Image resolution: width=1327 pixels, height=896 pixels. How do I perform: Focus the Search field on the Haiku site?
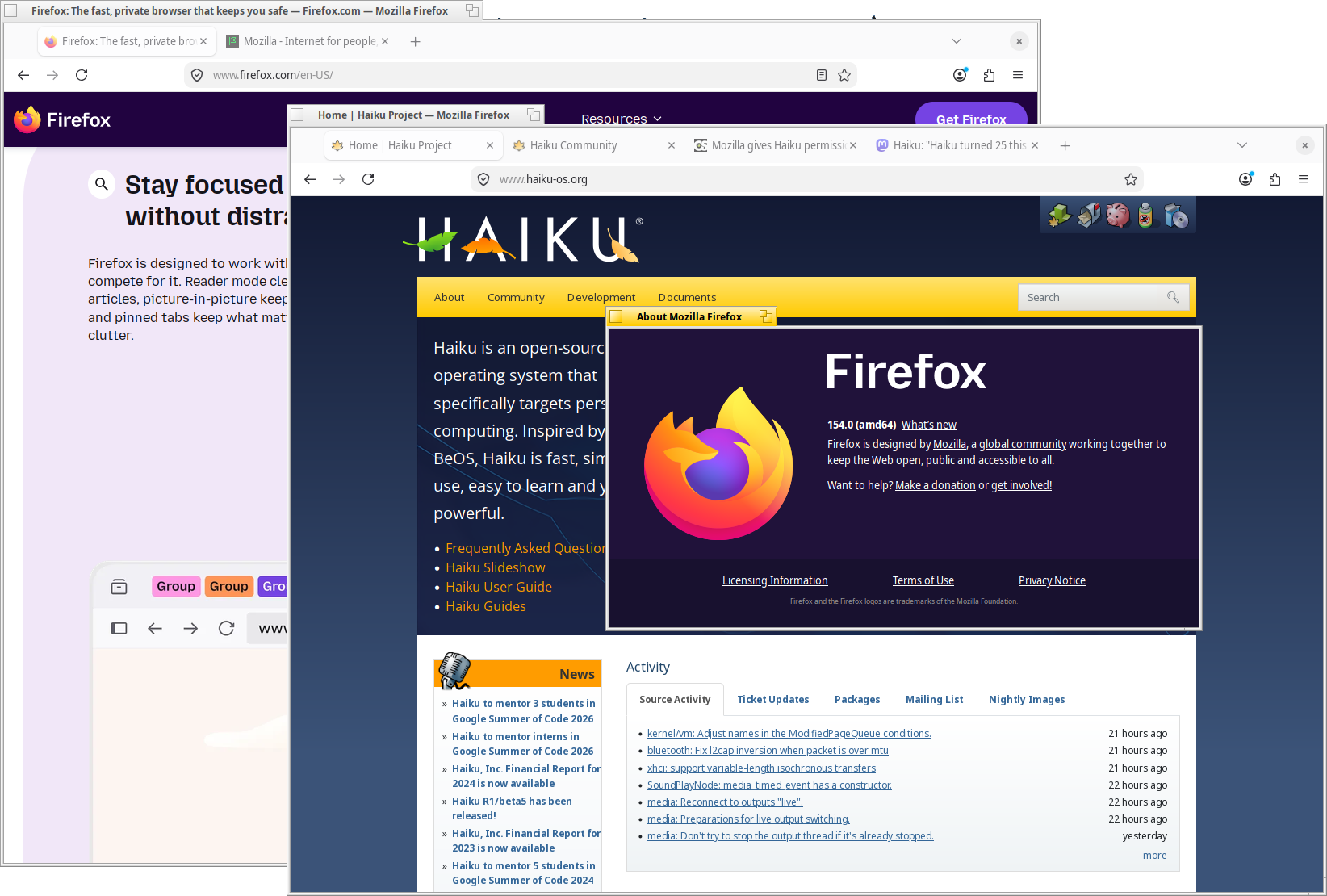[x=1087, y=297]
